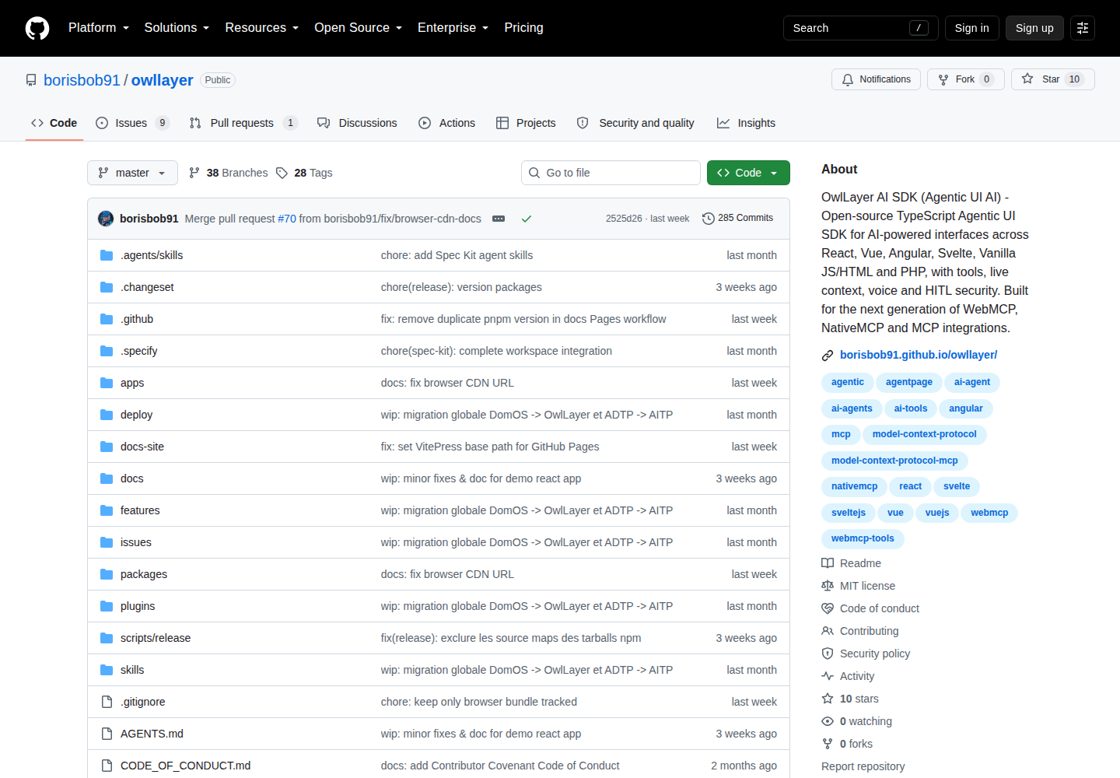Image resolution: width=1120 pixels, height=778 pixels.
Task: Click the Sign up button
Action: [x=1034, y=28]
